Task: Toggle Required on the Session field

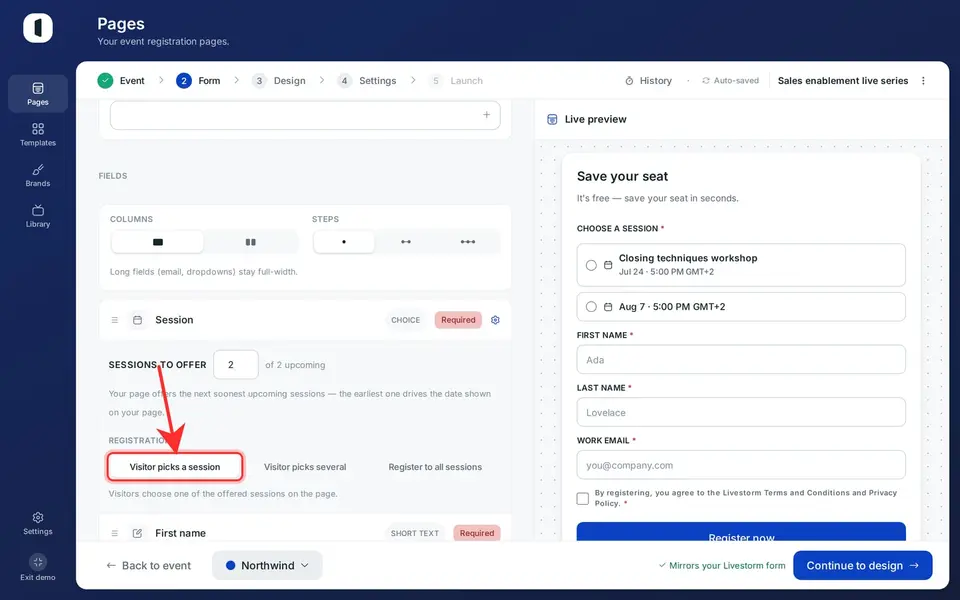Action: pos(458,320)
